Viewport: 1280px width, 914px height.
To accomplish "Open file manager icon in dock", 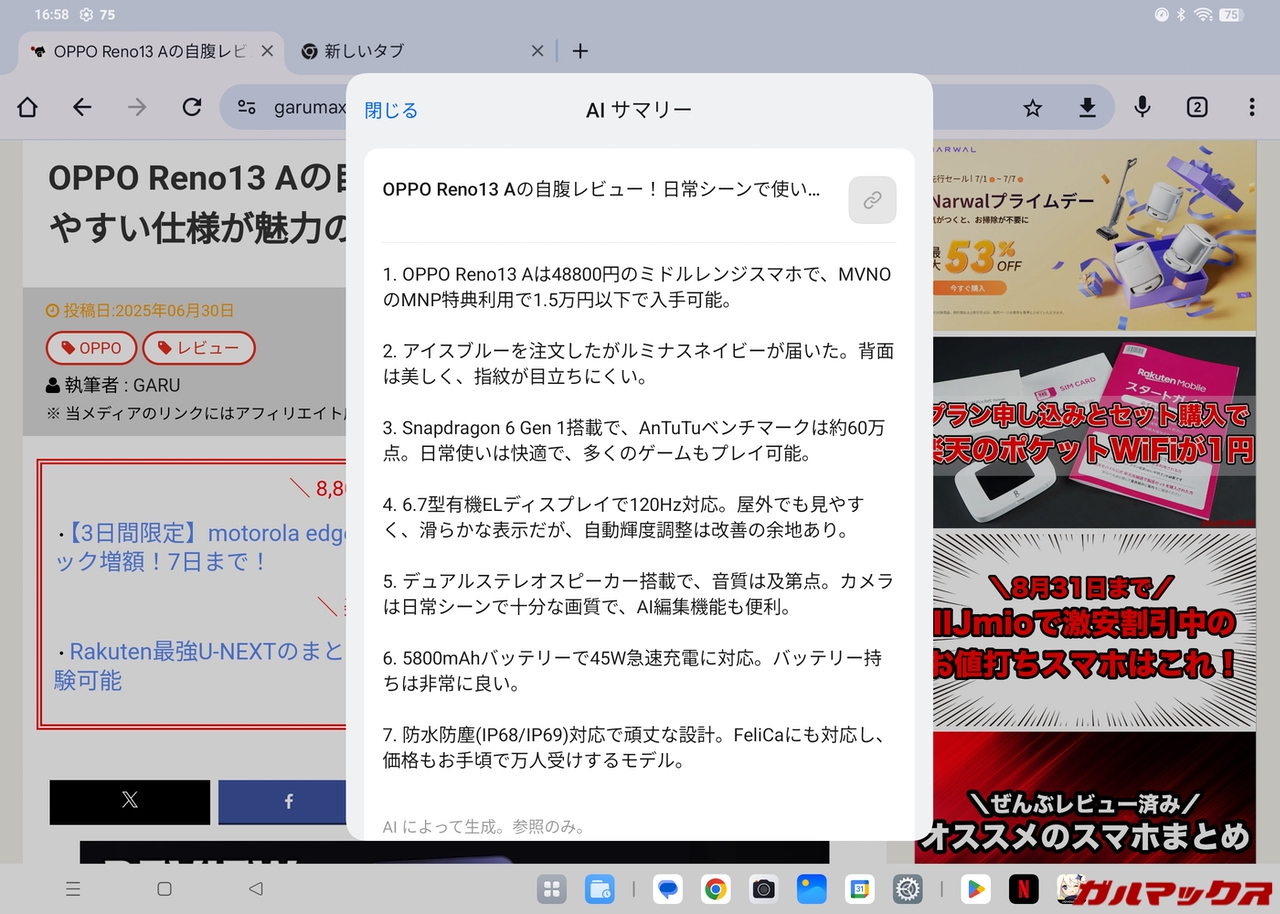I will (x=600, y=889).
